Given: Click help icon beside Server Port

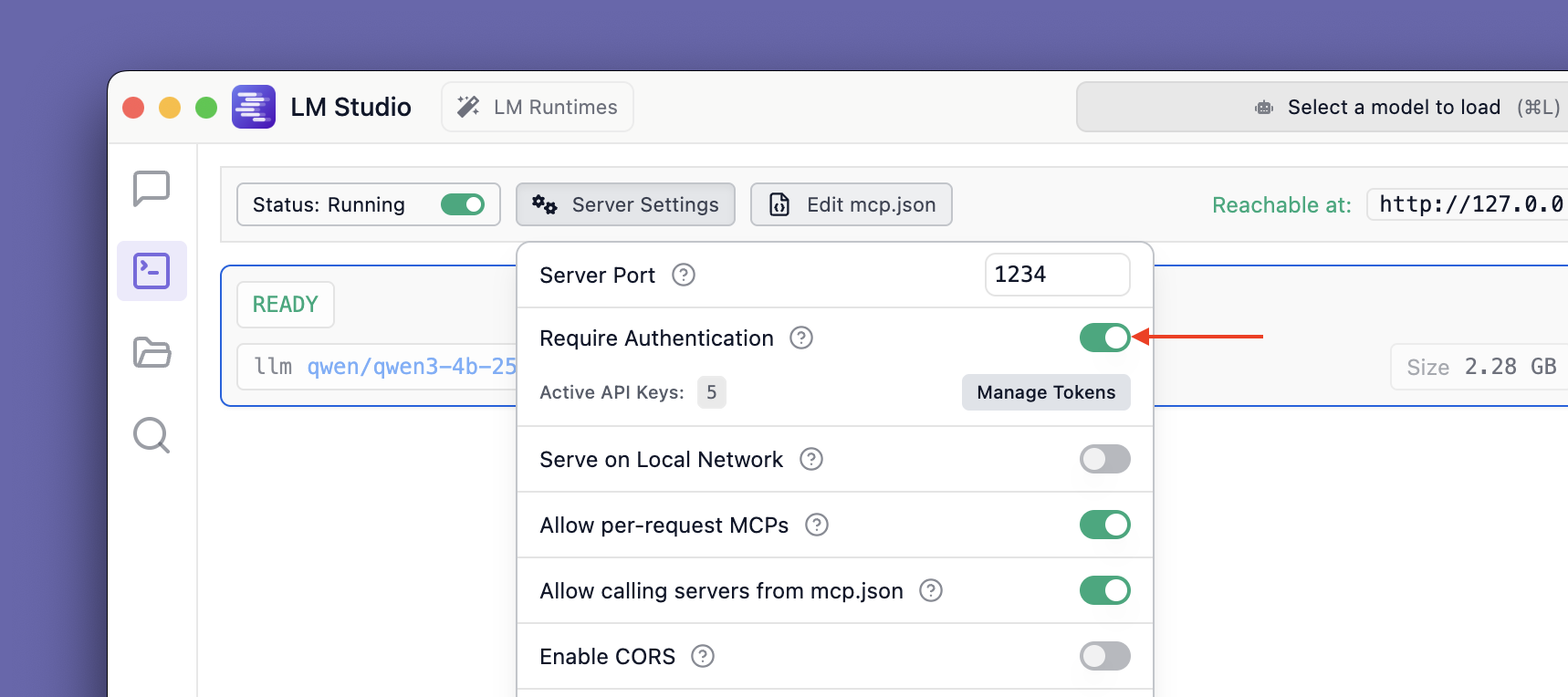Looking at the screenshot, I should point(684,275).
